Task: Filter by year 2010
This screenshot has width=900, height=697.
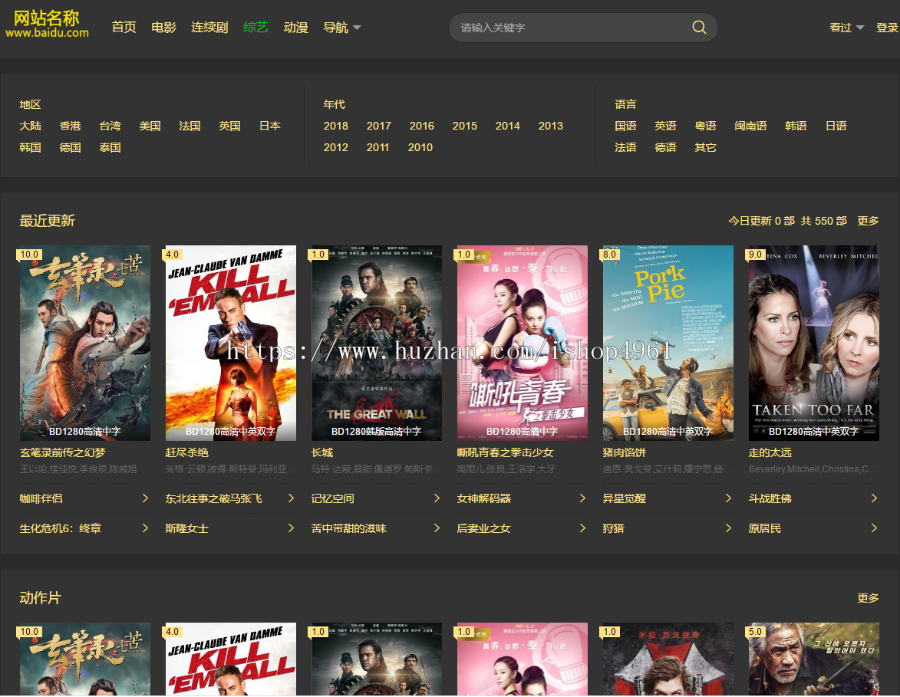Action: 420,148
